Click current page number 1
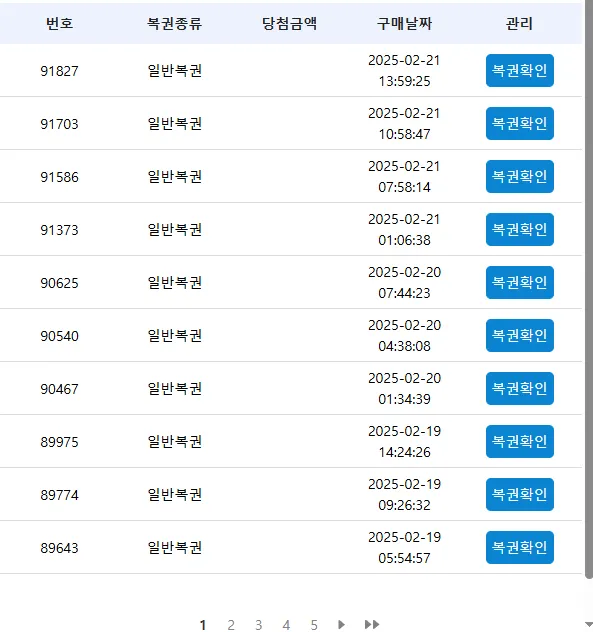This screenshot has width=593, height=632. pos(203,625)
